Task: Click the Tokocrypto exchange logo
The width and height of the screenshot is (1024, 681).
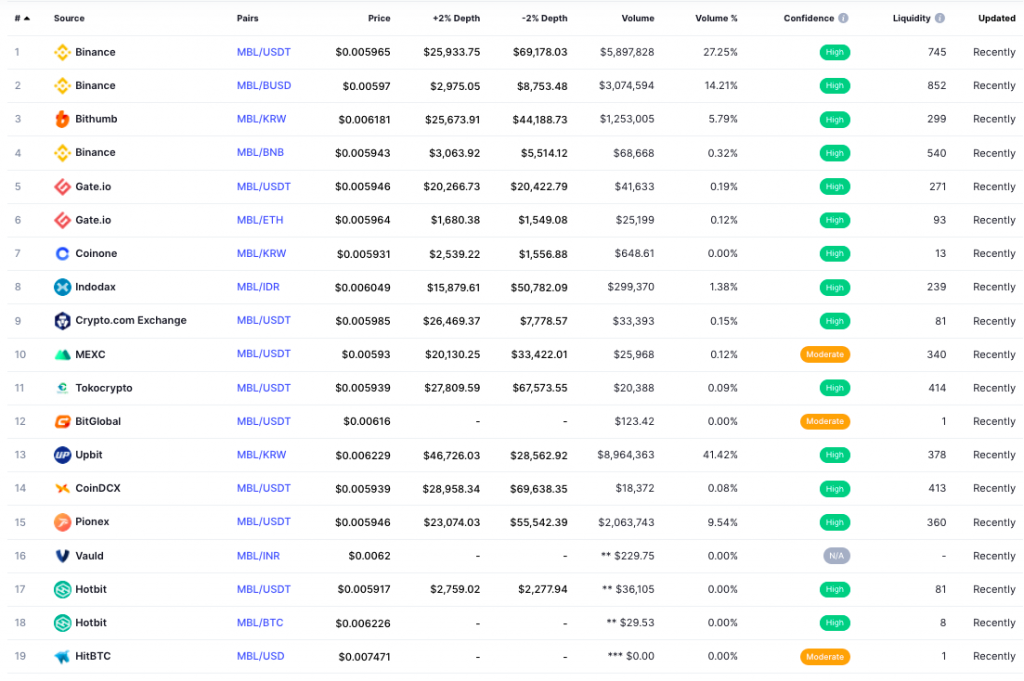Action: [x=62, y=388]
